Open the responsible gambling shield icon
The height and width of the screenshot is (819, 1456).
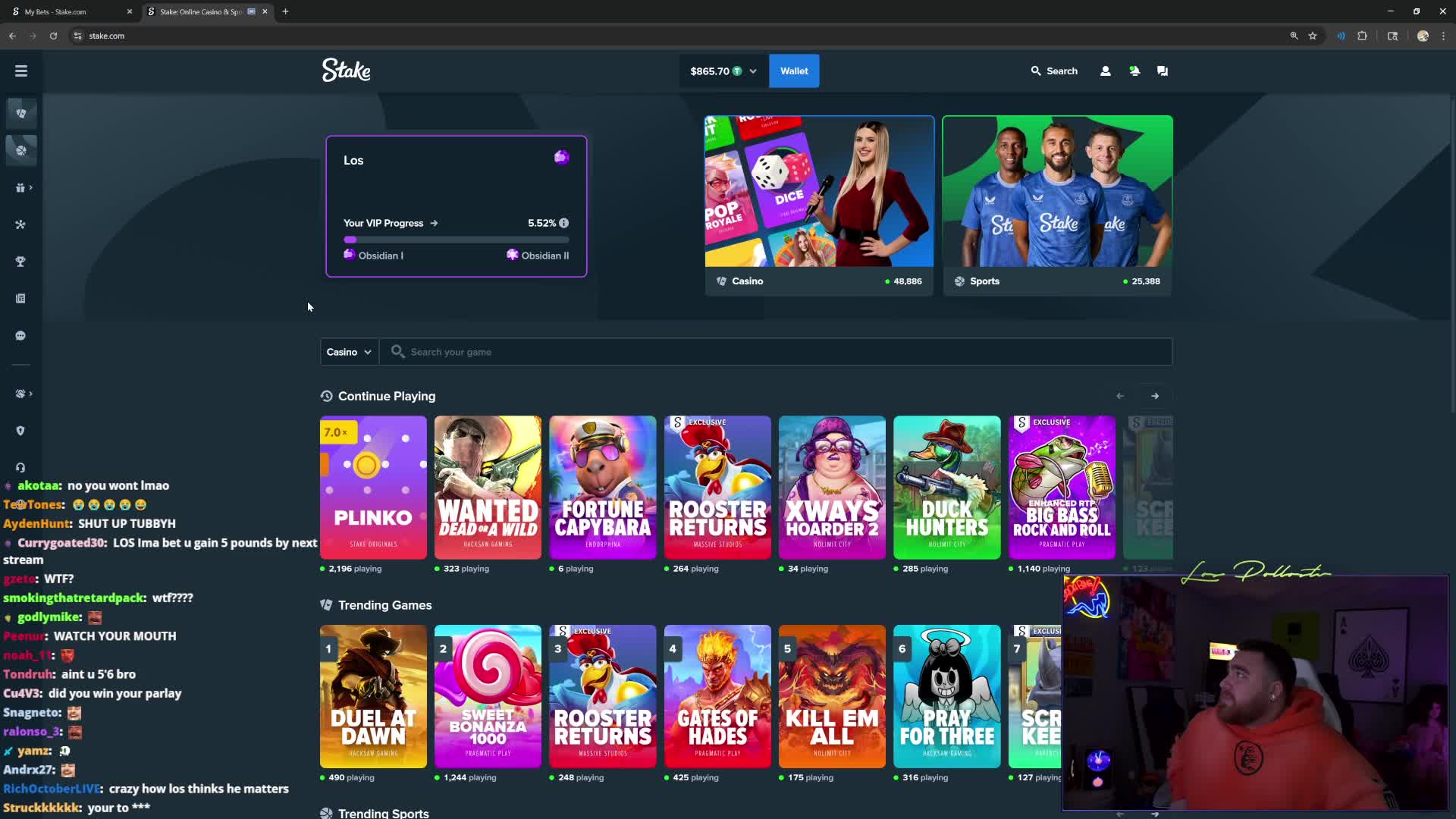[20, 431]
